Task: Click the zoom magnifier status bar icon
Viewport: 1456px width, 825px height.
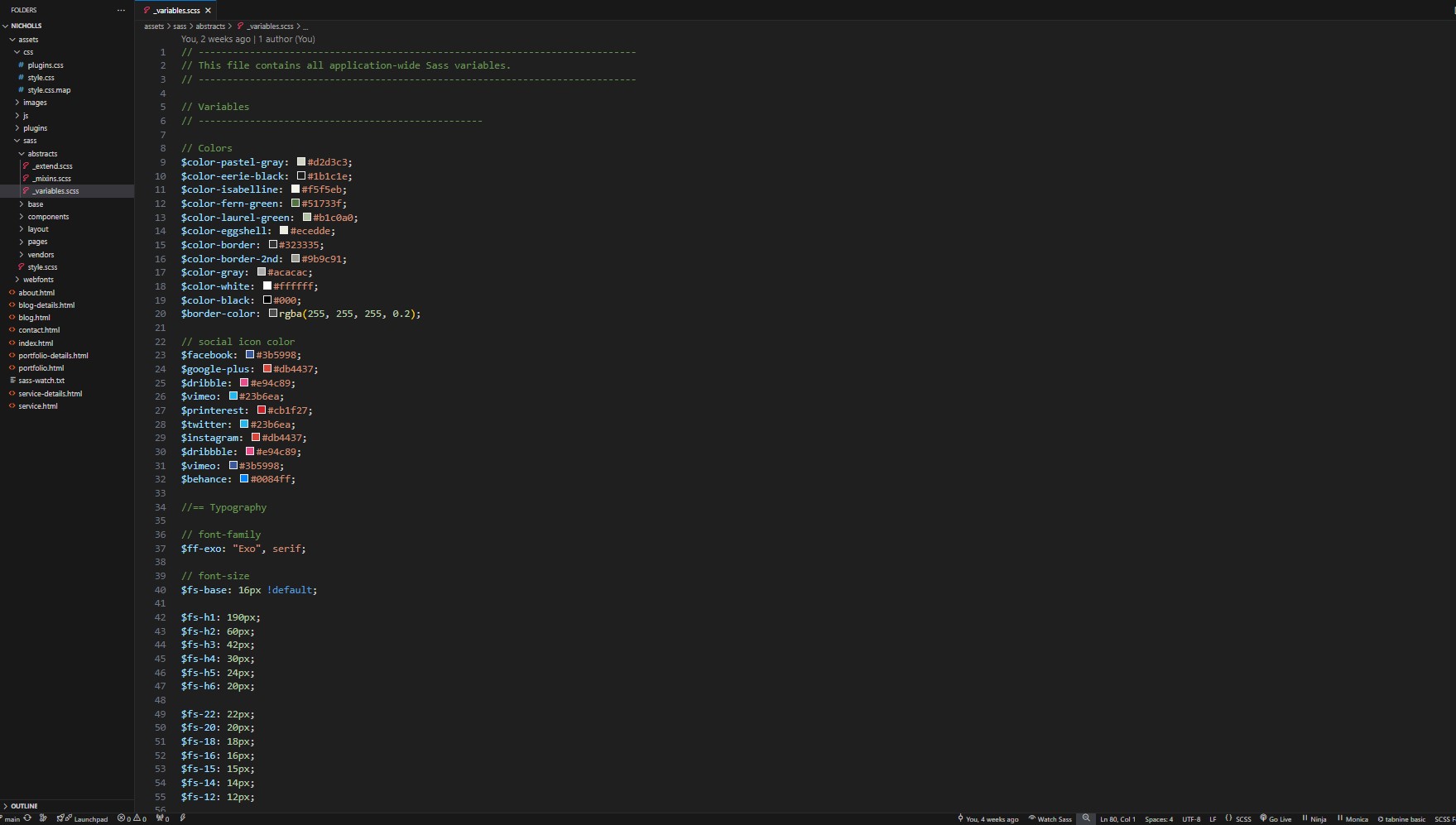Action: (1086, 818)
